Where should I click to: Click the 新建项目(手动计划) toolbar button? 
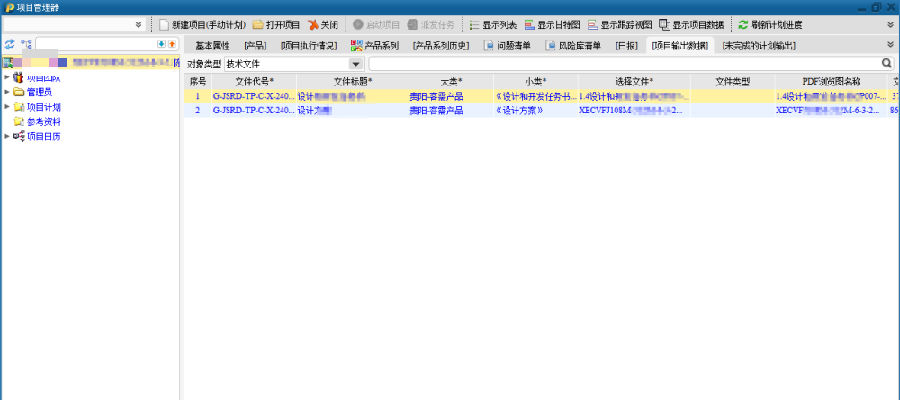coord(202,25)
